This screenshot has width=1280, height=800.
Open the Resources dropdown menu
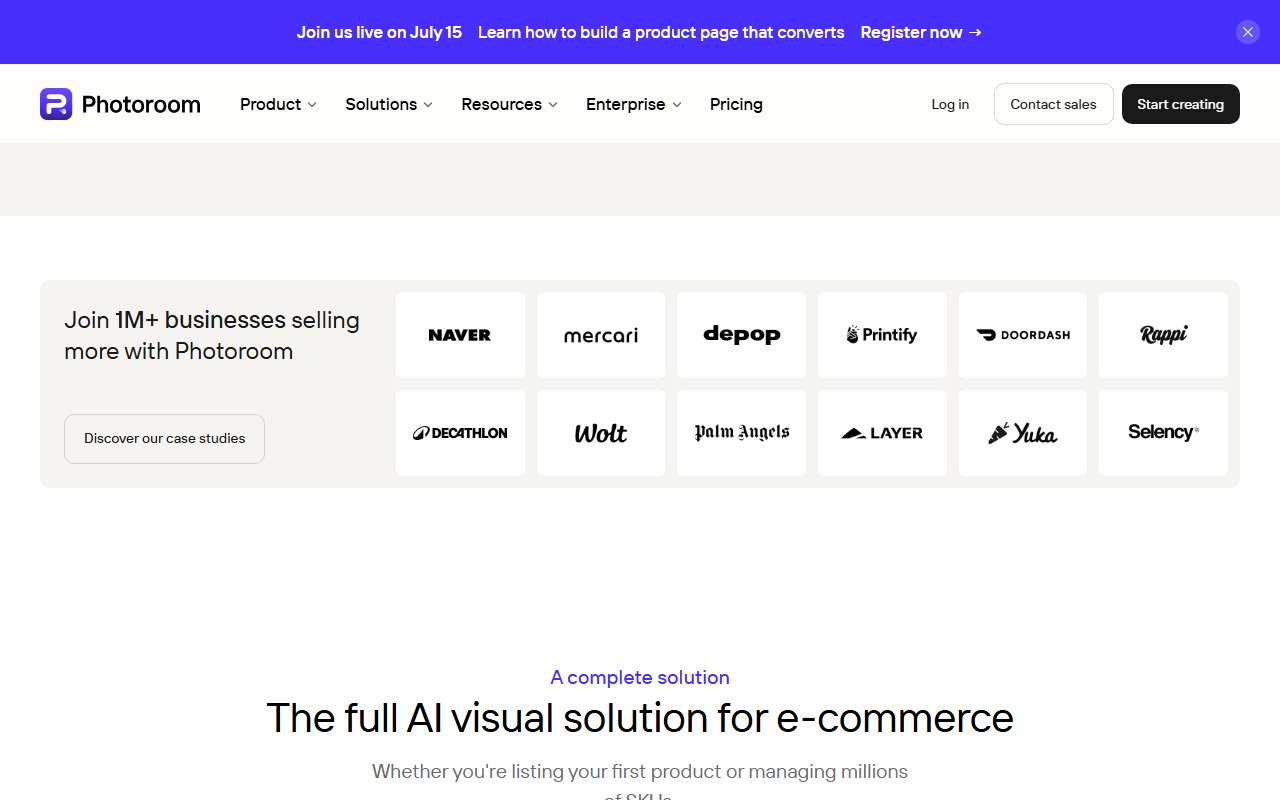(x=509, y=104)
